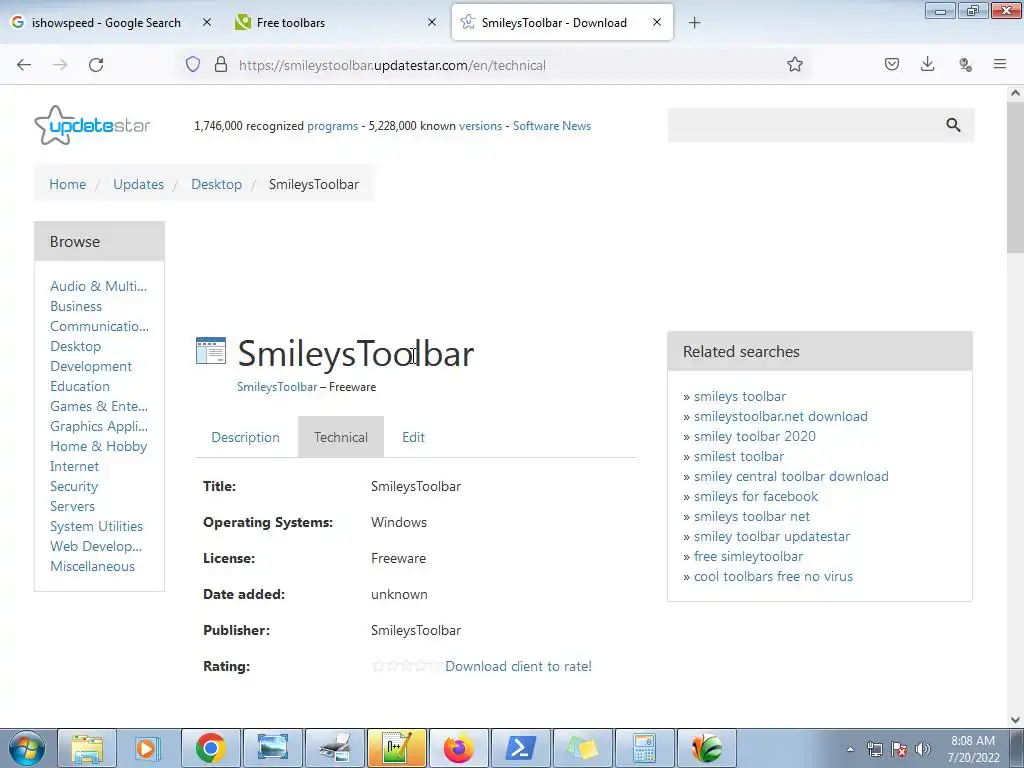
Task: Click the Updates breadcrumb link
Action: (x=138, y=184)
